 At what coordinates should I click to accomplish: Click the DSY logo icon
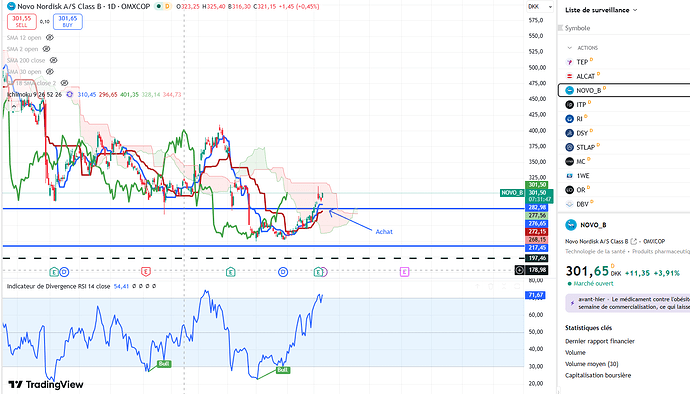tap(569, 133)
